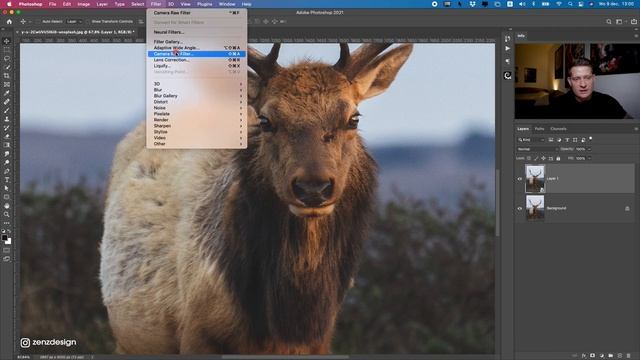Screen dimensions: 640x360
Task: Toggle layer filter on/off switch
Action: (591, 139)
